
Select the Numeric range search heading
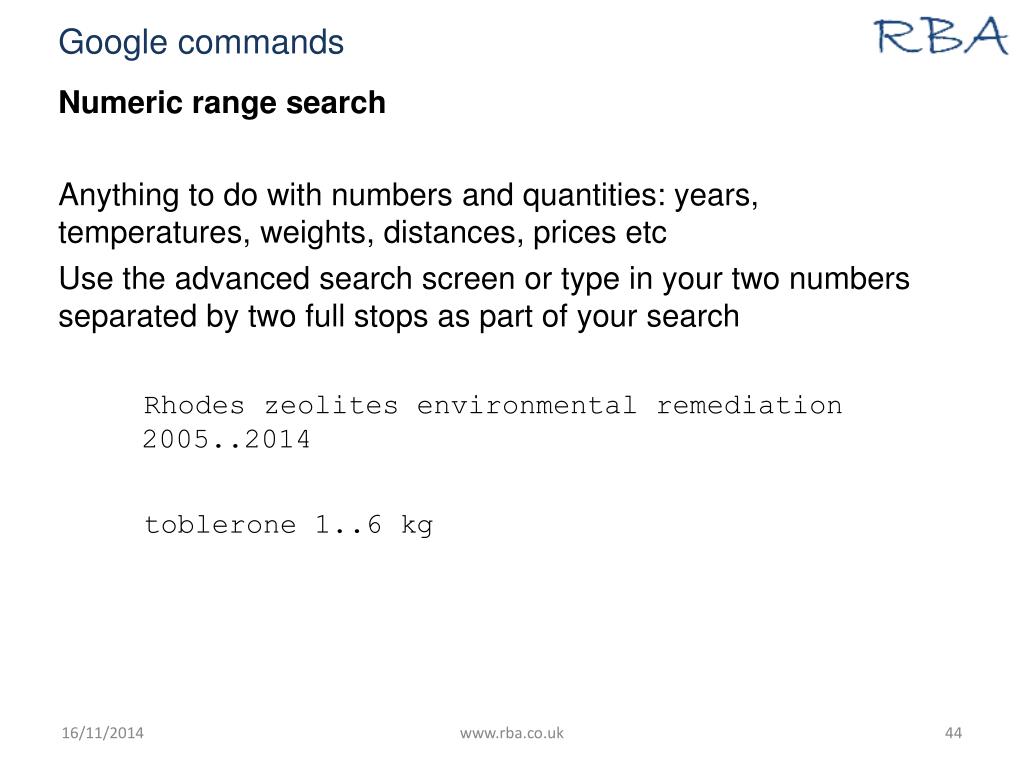pyautogui.click(x=222, y=103)
